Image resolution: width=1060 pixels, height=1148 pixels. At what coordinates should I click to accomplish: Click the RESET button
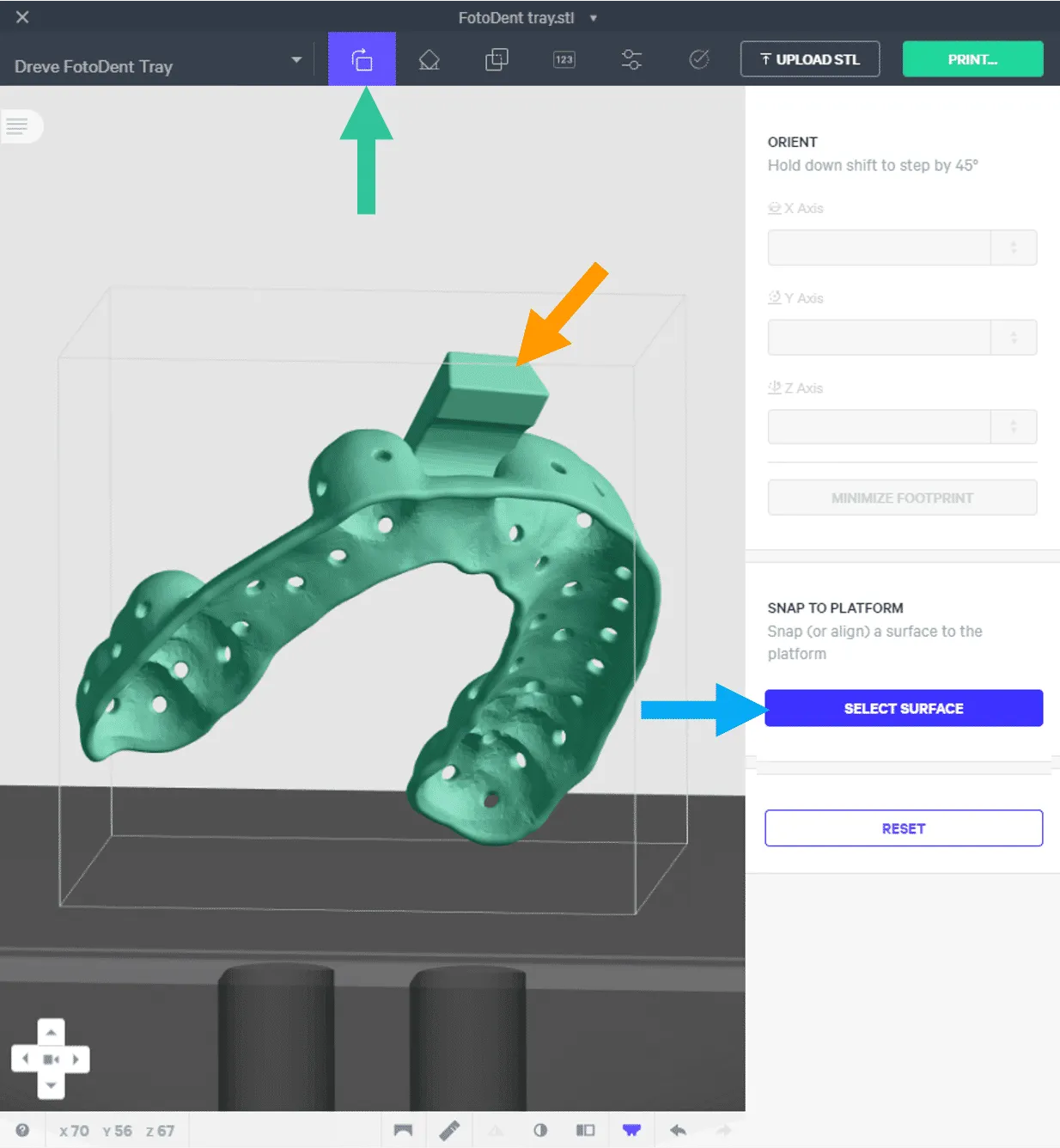point(904,828)
